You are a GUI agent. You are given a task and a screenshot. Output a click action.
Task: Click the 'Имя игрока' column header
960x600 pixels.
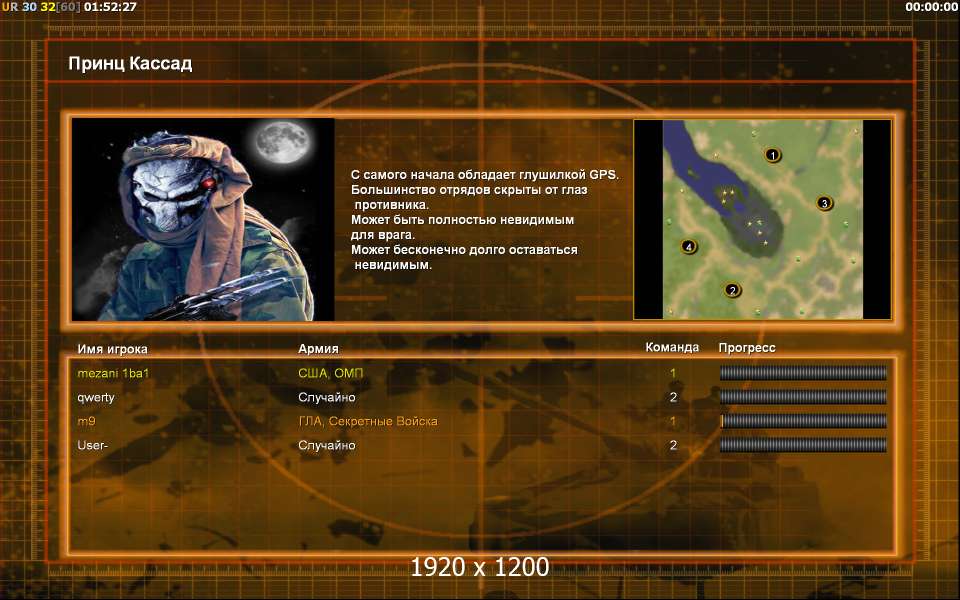(113, 349)
